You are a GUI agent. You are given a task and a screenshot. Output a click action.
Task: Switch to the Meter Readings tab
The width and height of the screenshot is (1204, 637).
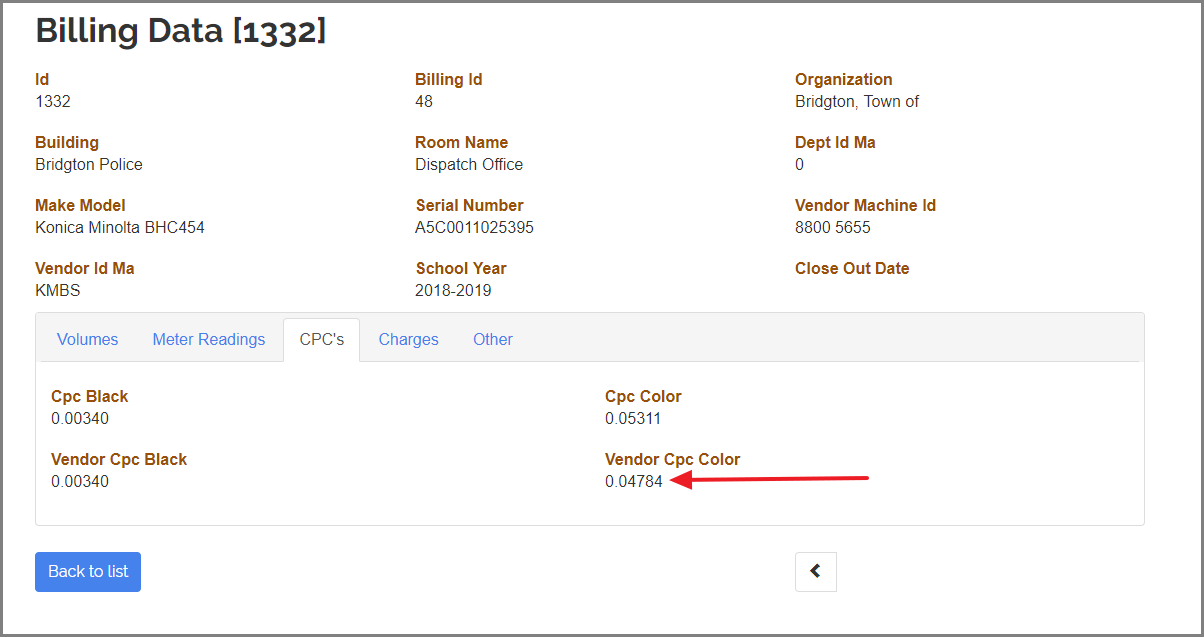coord(208,340)
